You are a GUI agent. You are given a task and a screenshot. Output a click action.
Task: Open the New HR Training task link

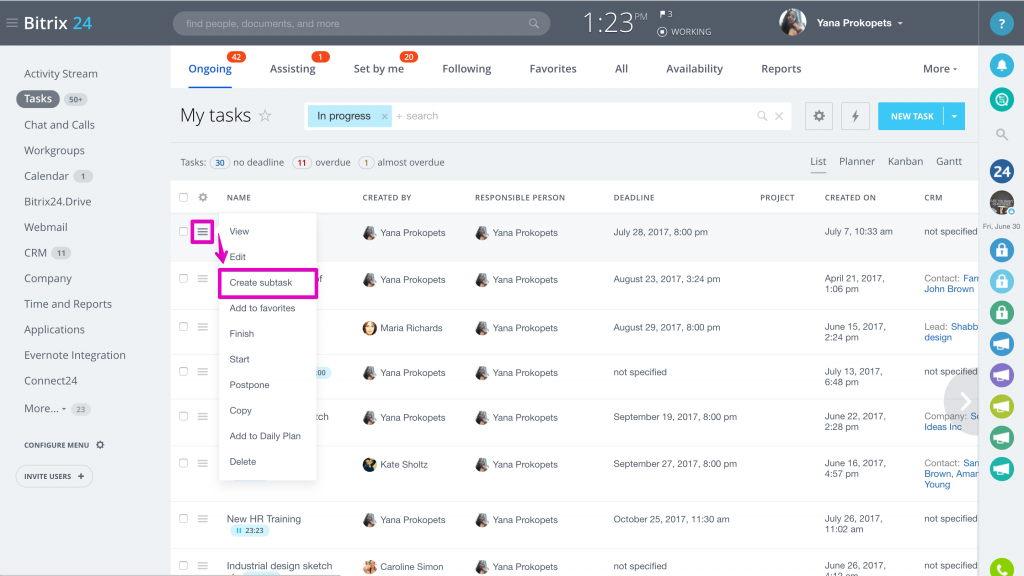(264, 519)
